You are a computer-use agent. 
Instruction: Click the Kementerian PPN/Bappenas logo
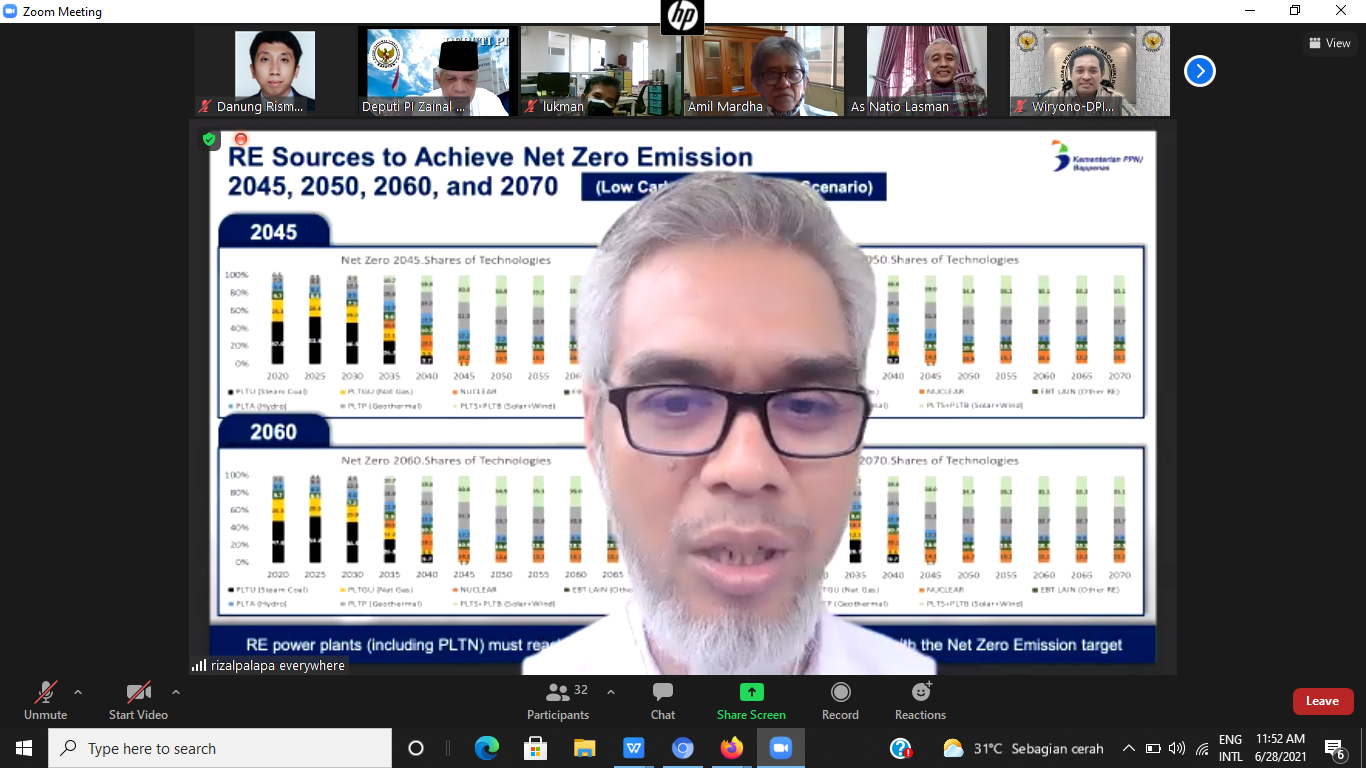pos(1096,157)
